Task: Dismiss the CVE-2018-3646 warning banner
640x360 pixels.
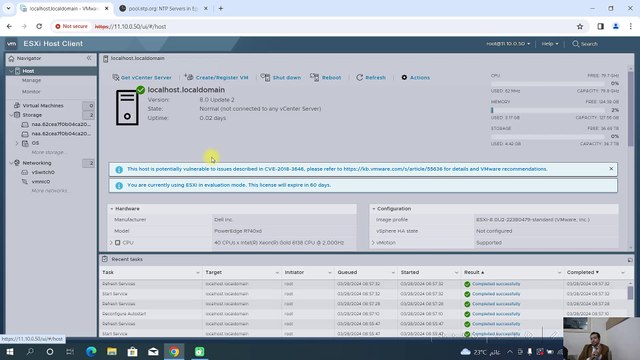Action: pos(611,169)
